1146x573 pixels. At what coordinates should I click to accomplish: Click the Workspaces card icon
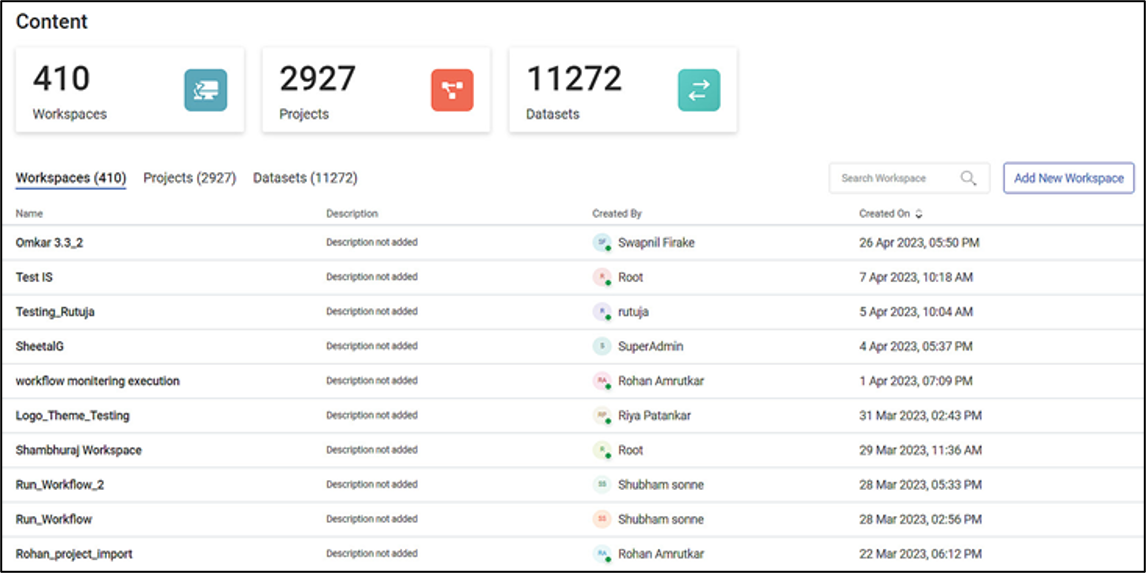point(205,90)
